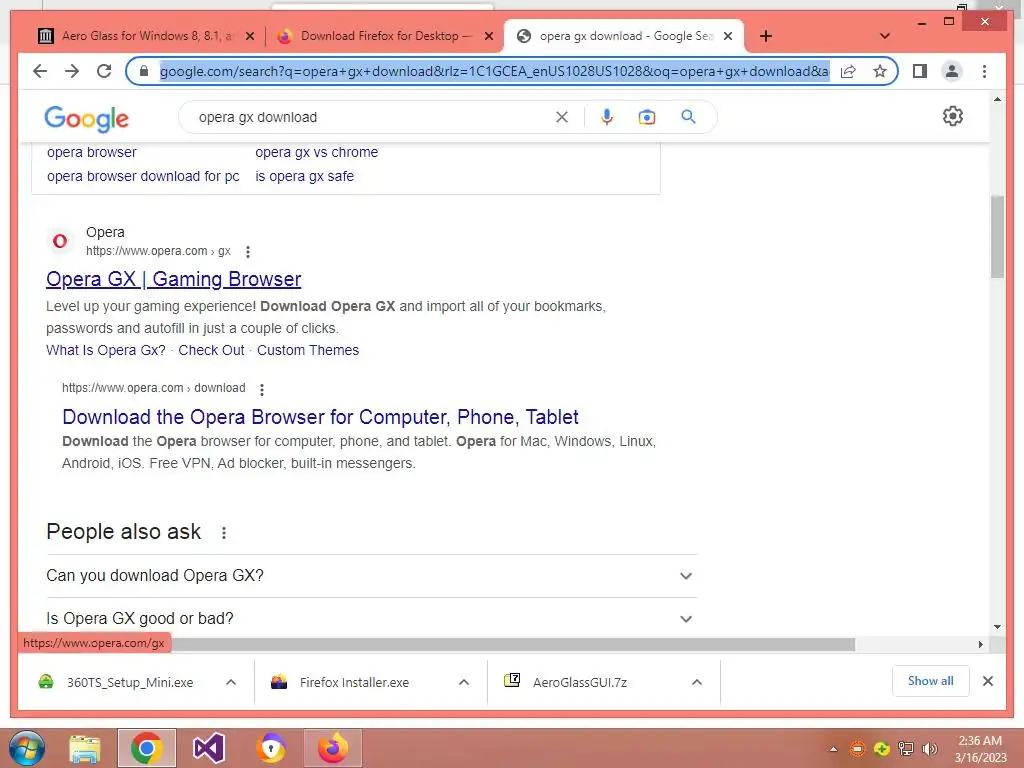Close the opera gx download tab
The height and width of the screenshot is (768, 1024).
click(x=728, y=36)
